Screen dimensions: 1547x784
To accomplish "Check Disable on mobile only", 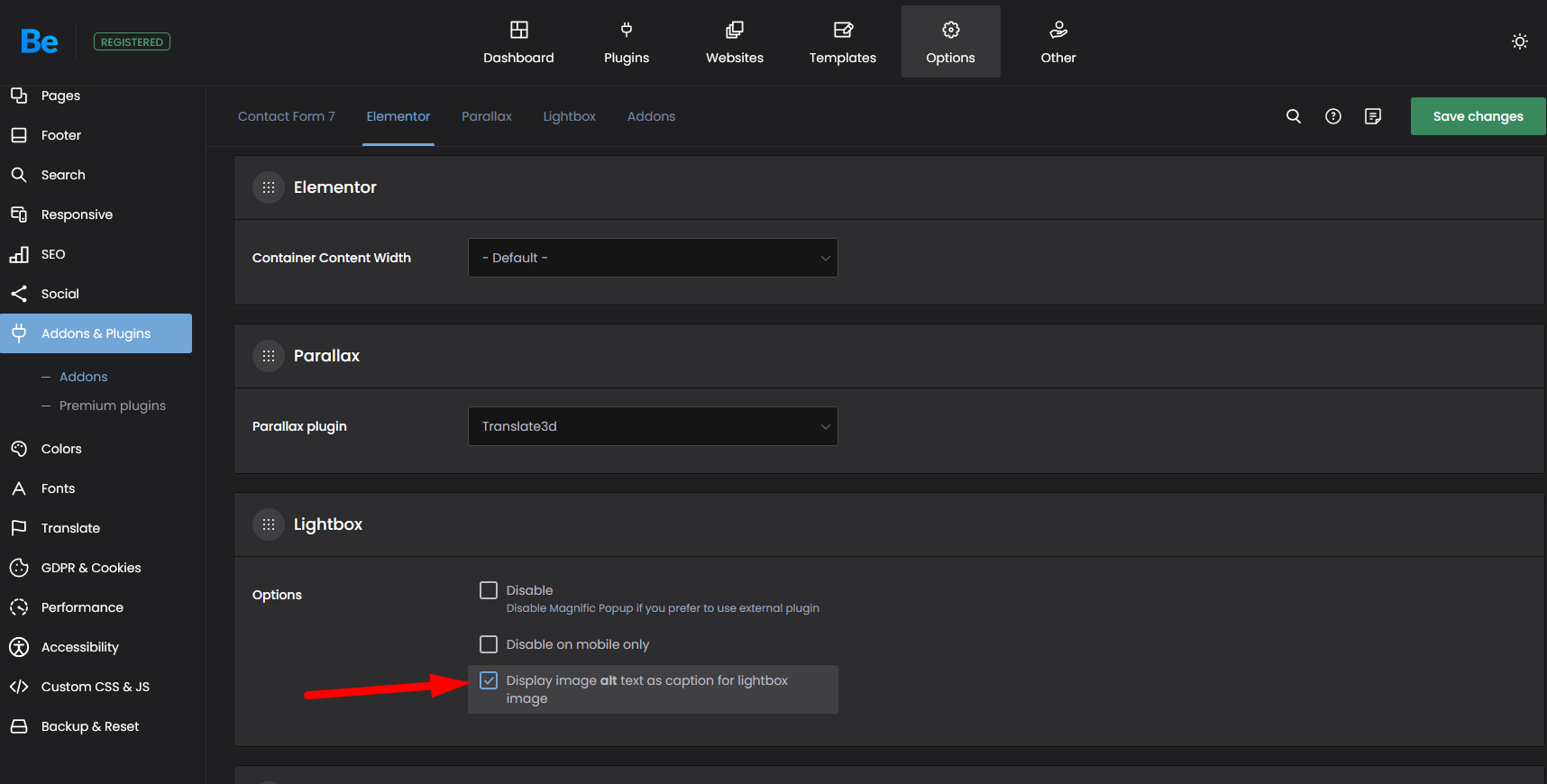I will click(x=489, y=644).
